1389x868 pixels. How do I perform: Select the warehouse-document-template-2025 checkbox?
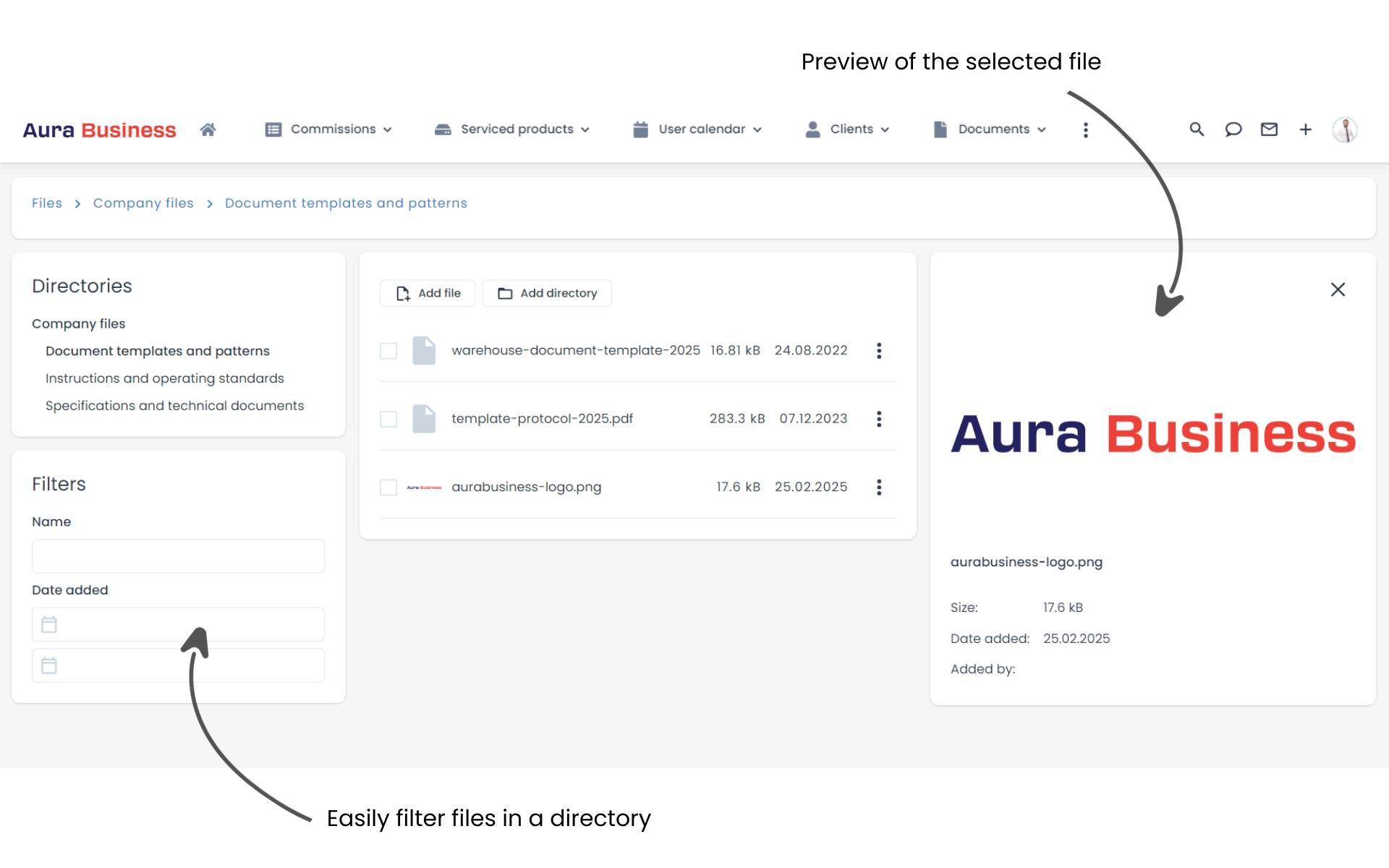(388, 350)
